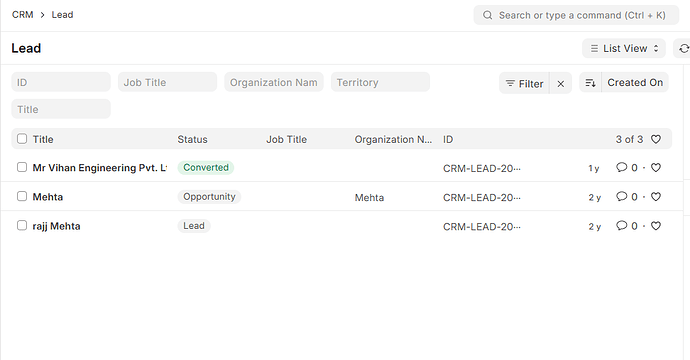Click the refresh icon next to List View
690x360 pixels.
(x=683, y=48)
